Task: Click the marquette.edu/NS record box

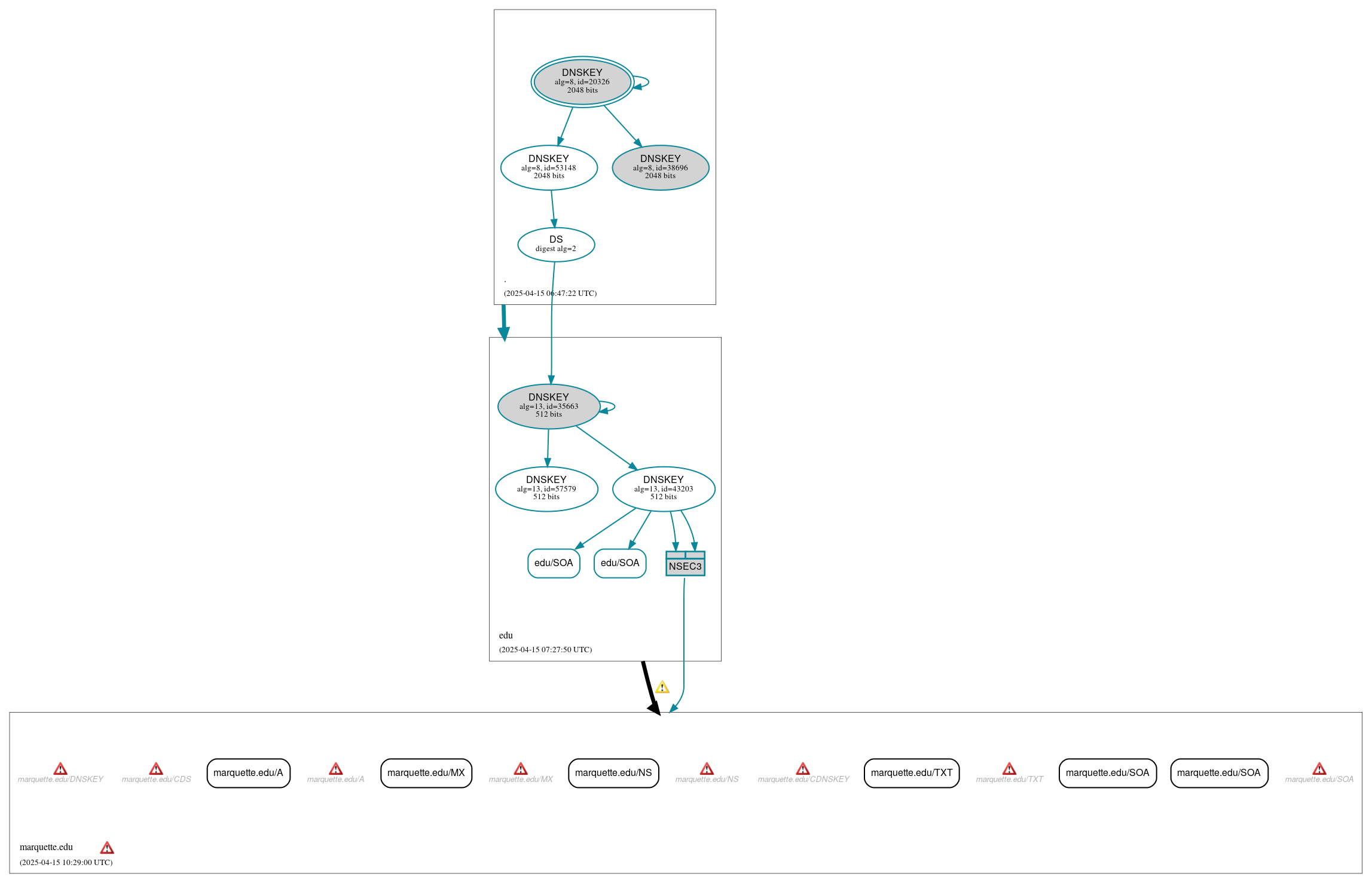Action: pos(613,773)
